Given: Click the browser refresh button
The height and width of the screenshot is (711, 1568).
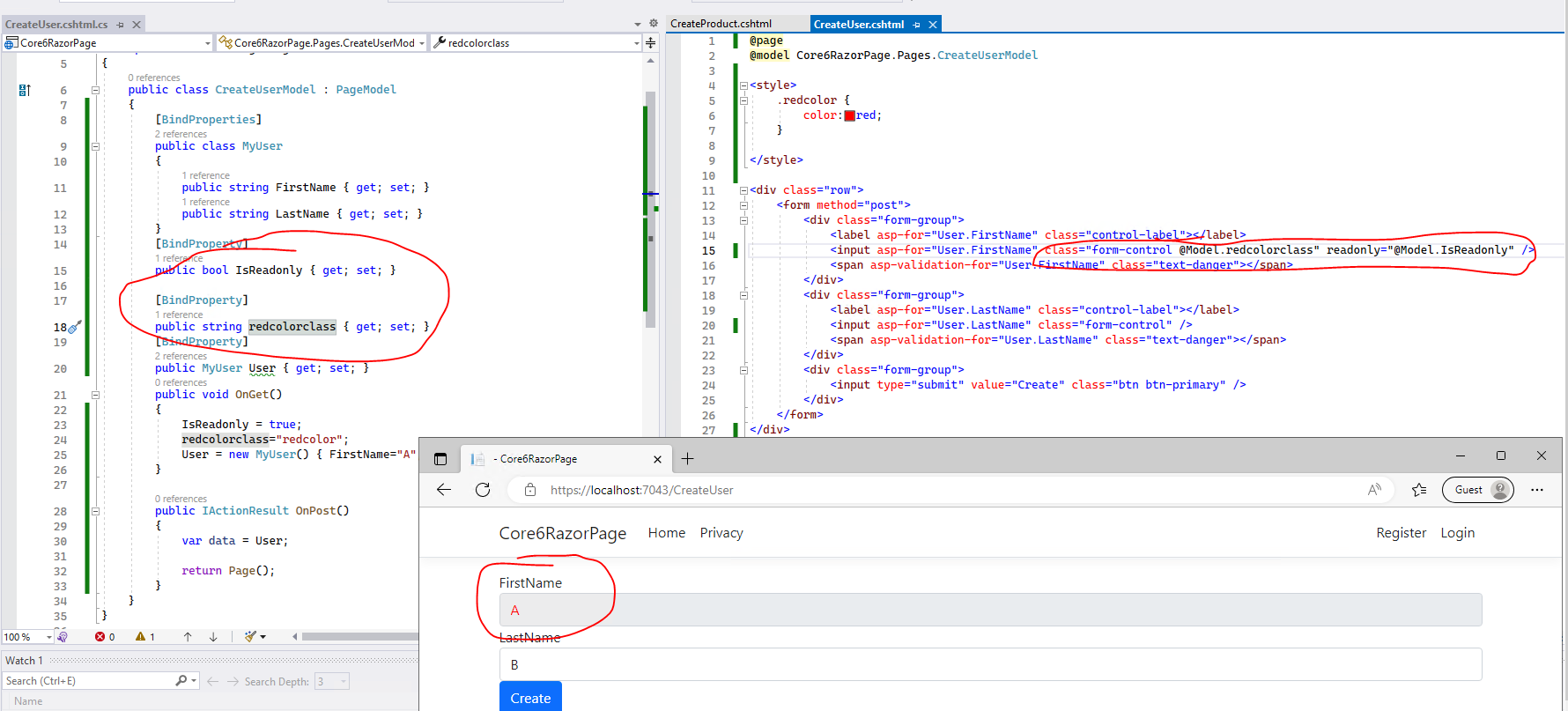Looking at the screenshot, I should point(483,490).
